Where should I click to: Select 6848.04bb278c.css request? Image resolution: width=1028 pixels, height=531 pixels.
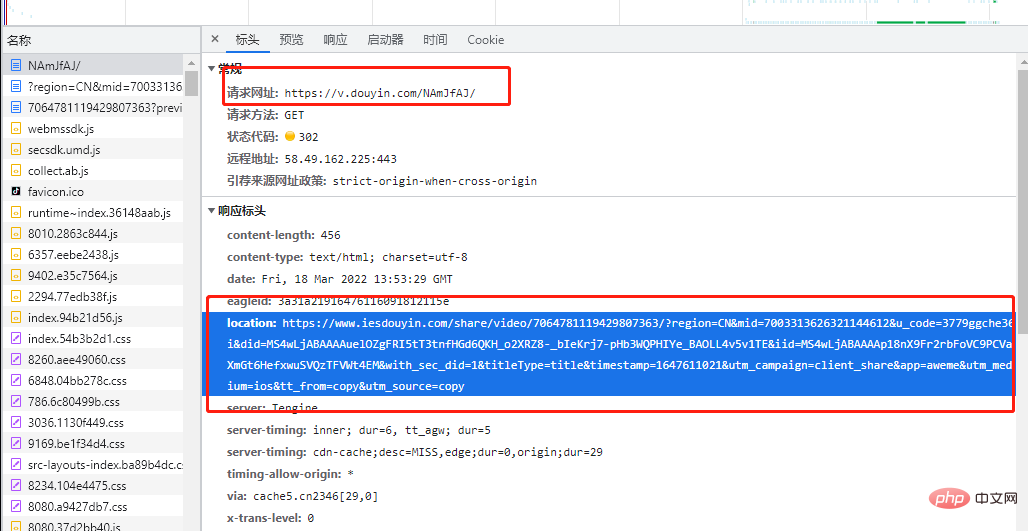pos(92,380)
